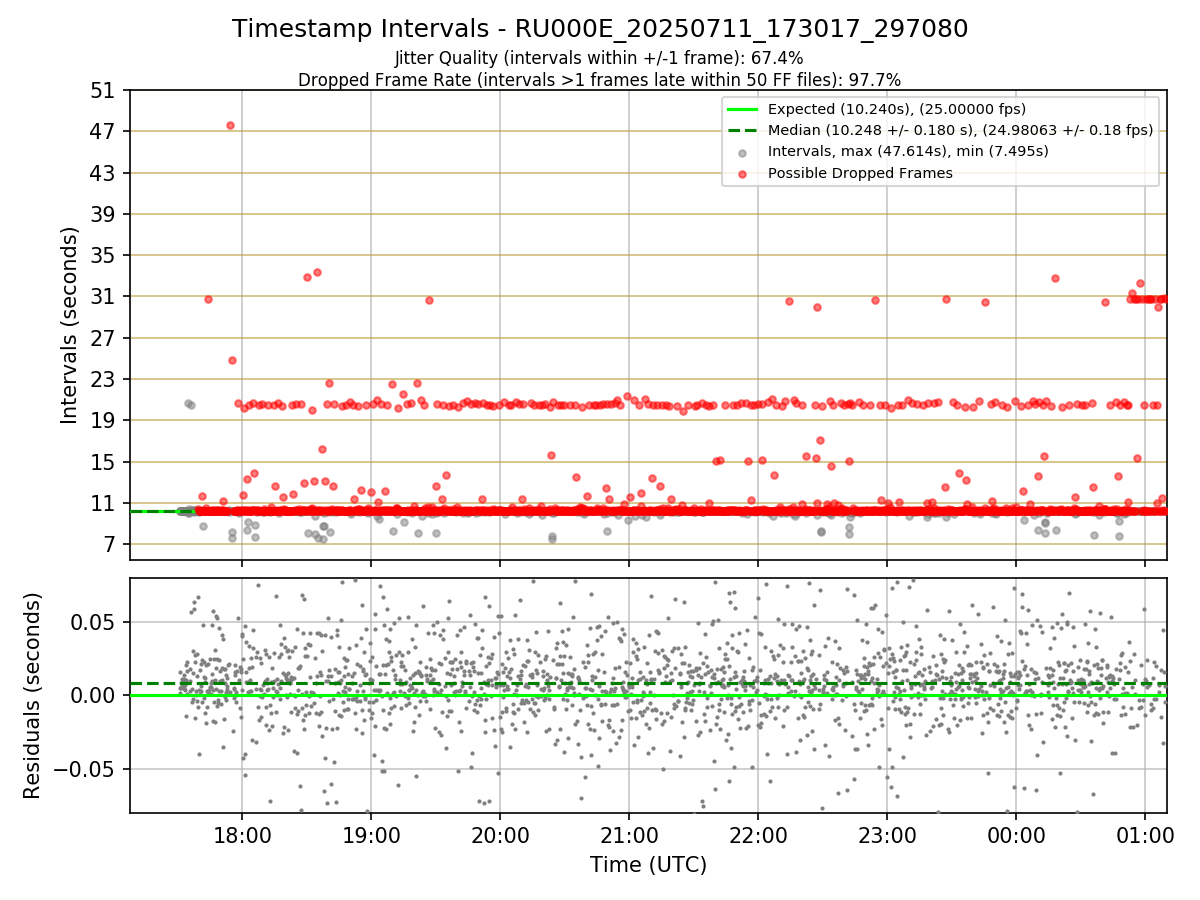
Task: Click the solid green line sample in legend
Action: click(742, 109)
